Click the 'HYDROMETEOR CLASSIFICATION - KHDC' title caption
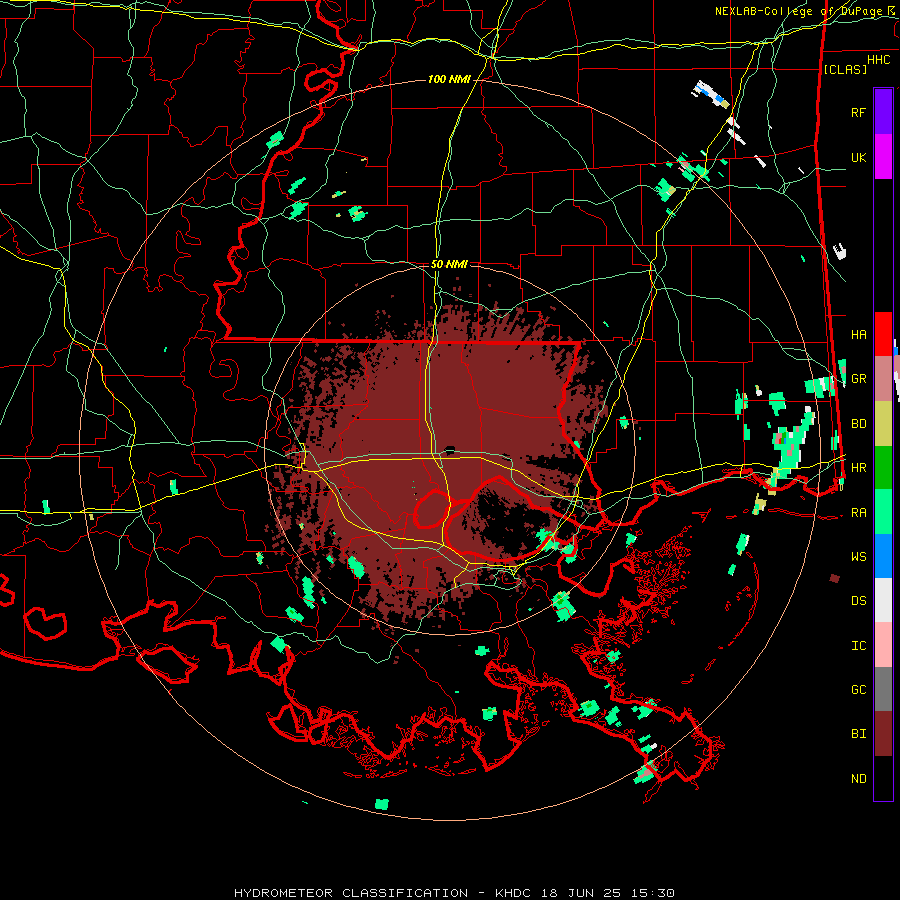This screenshot has width=900, height=900. (x=384, y=893)
